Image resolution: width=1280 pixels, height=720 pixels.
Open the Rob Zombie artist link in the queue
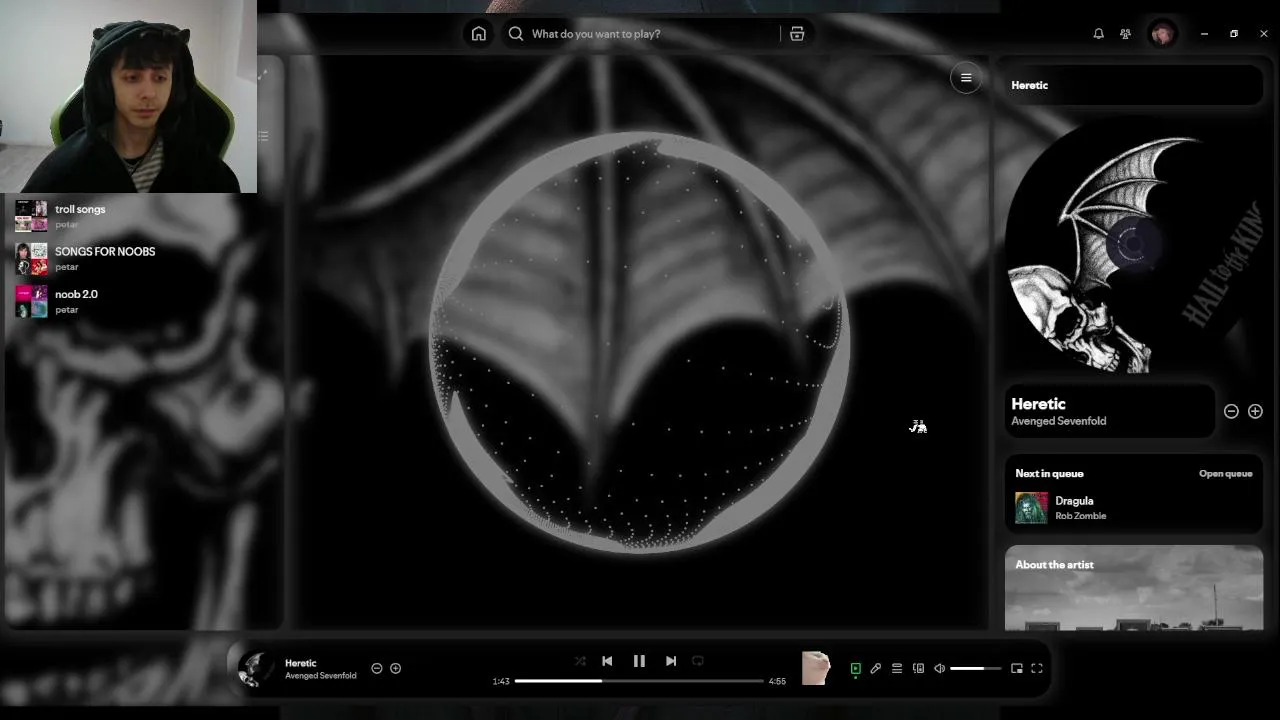coord(1080,516)
